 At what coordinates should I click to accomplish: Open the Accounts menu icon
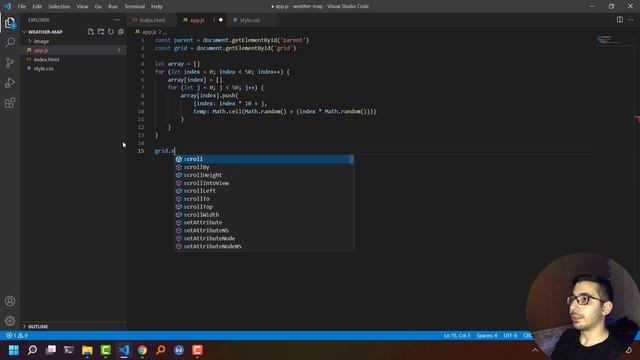(10, 301)
